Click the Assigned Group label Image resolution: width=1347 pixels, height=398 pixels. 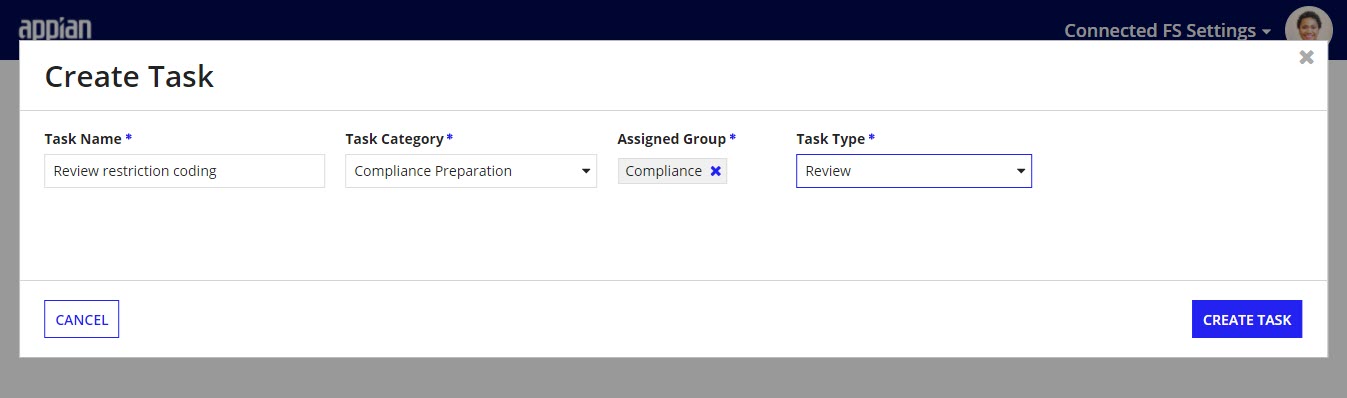pyautogui.click(x=672, y=139)
